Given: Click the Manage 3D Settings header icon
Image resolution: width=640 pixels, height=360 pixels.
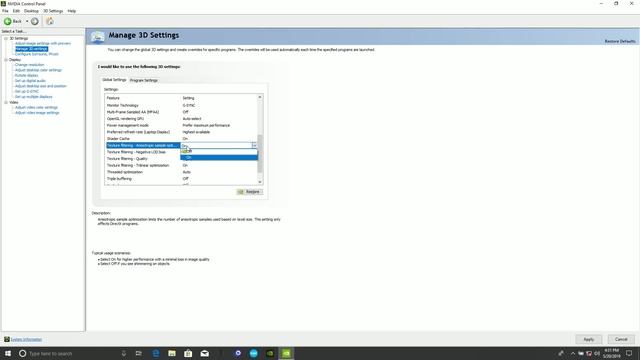Looking at the screenshot, I should coord(98,37).
